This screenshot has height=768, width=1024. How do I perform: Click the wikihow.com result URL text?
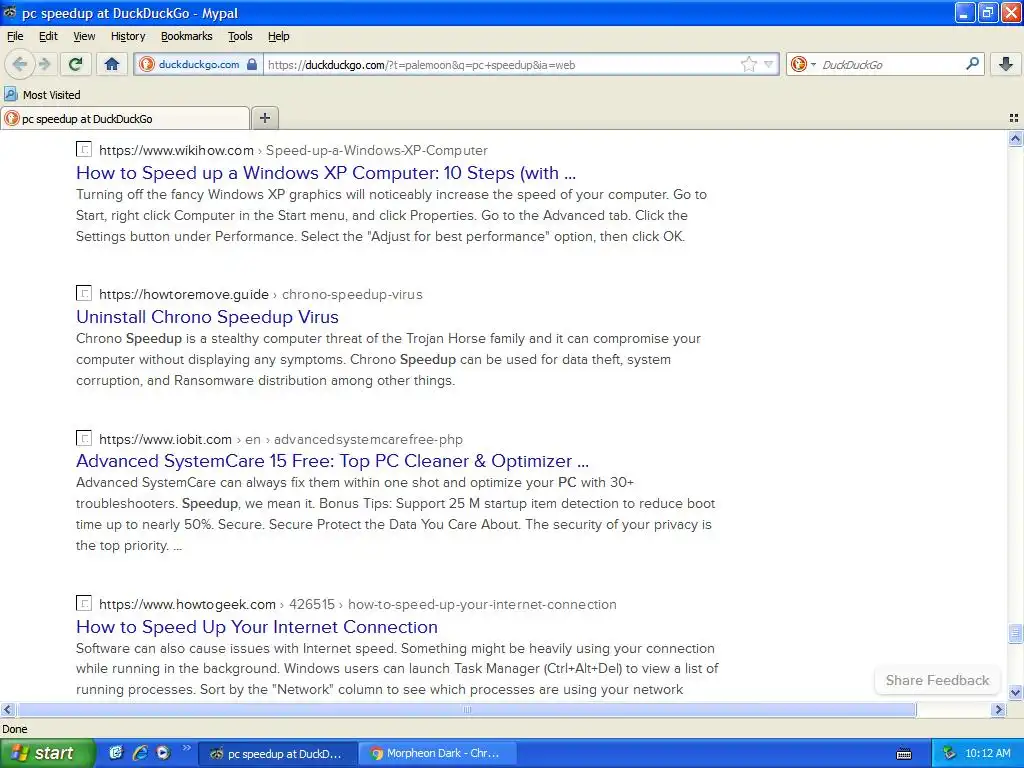(293, 150)
